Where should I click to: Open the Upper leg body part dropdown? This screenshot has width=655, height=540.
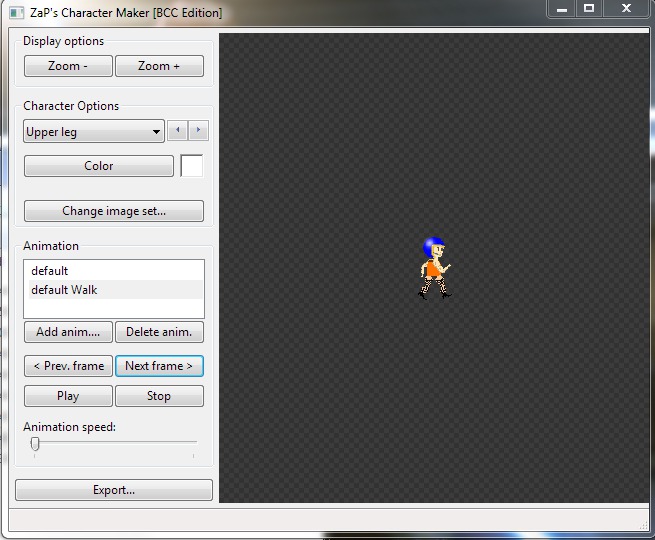pos(94,132)
